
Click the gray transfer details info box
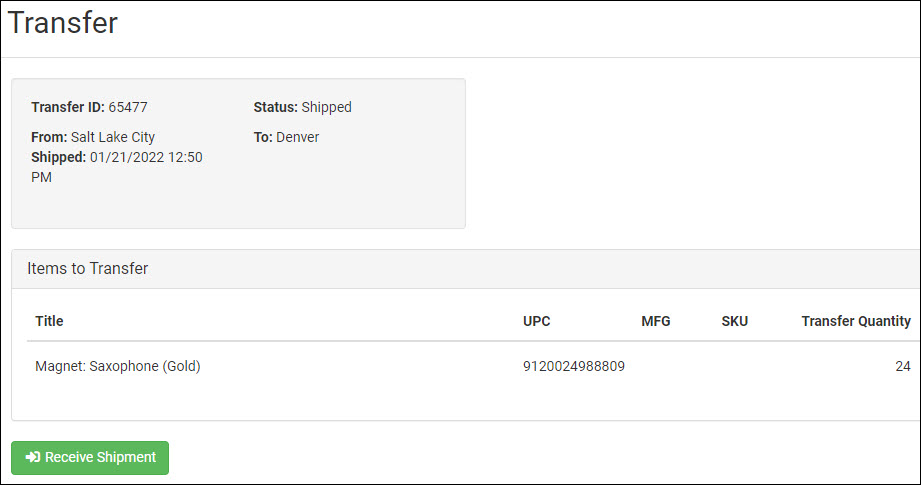238,153
